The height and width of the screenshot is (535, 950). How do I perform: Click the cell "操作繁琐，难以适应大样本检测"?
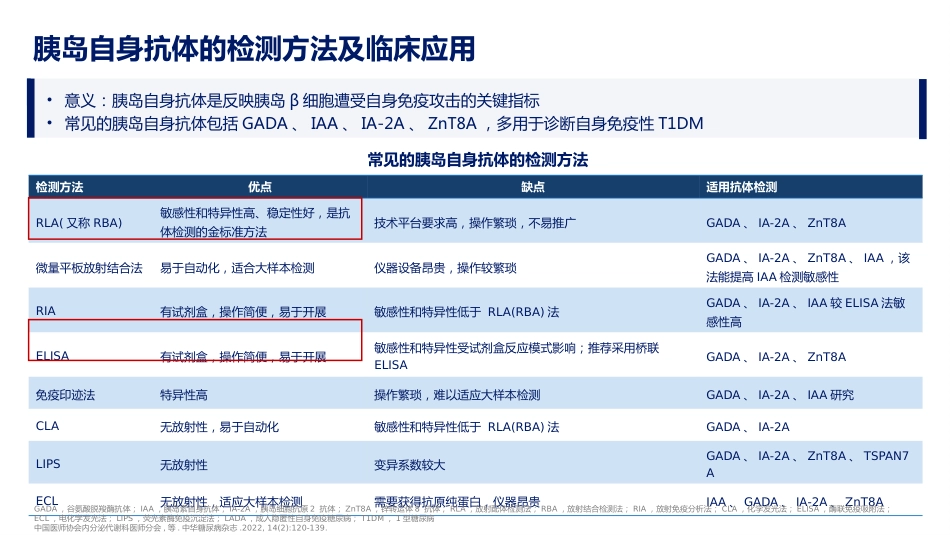pyautogui.click(x=457, y=395)
